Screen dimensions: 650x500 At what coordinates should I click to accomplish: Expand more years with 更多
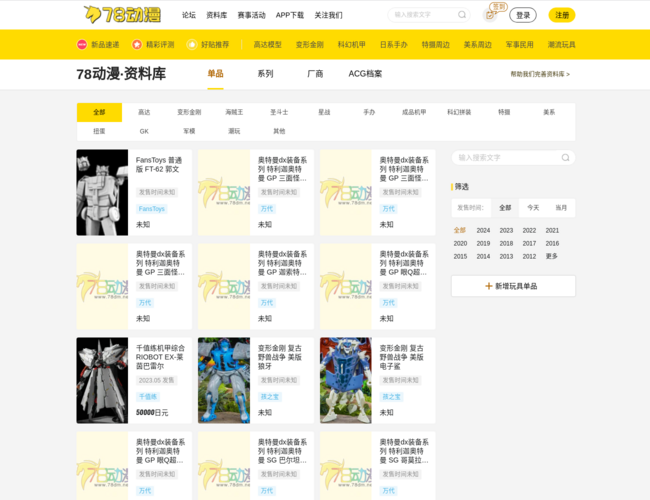click(x=552, y=256)
